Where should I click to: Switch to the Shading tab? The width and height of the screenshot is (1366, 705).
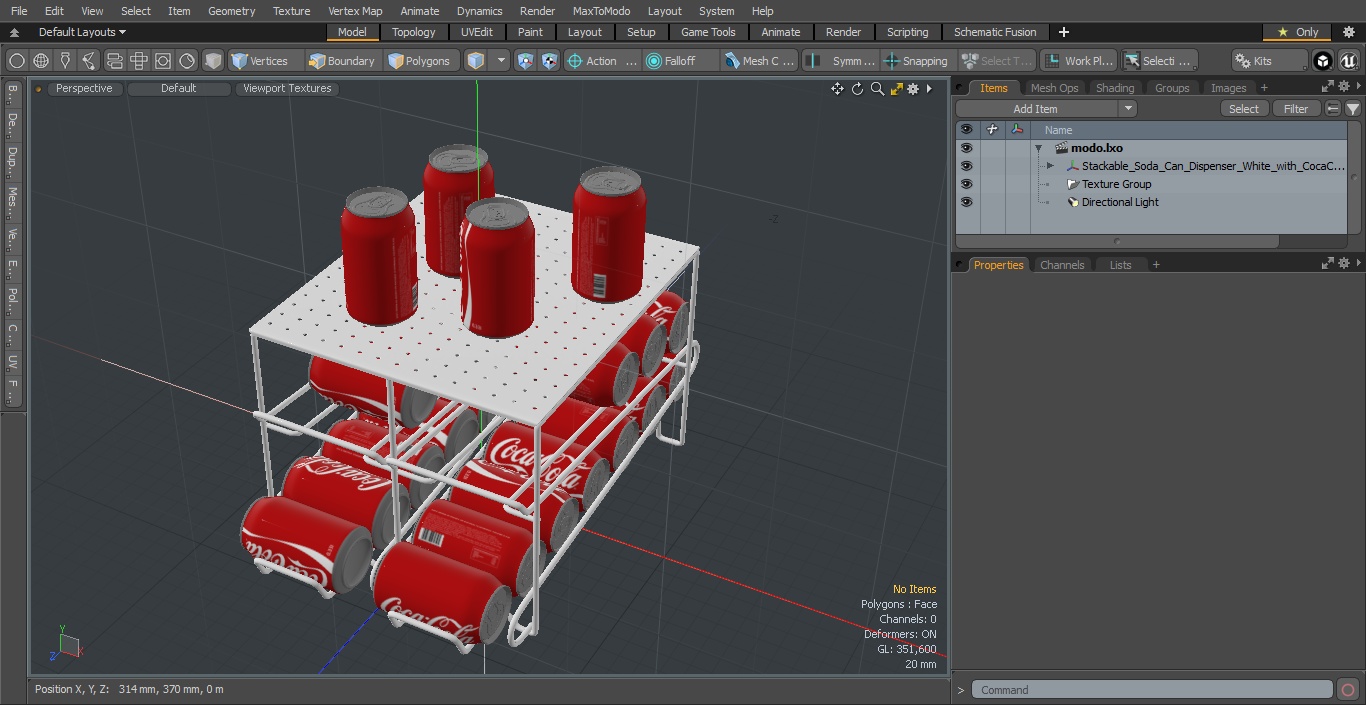tap(1115, 88)
